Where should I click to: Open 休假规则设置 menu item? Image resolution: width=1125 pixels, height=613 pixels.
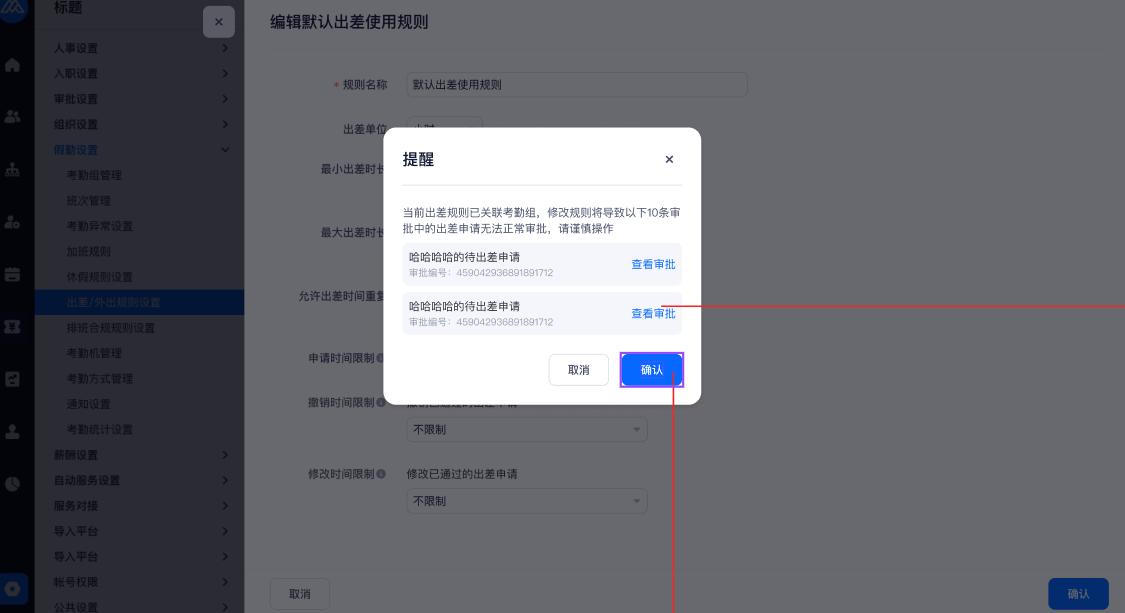100,277
